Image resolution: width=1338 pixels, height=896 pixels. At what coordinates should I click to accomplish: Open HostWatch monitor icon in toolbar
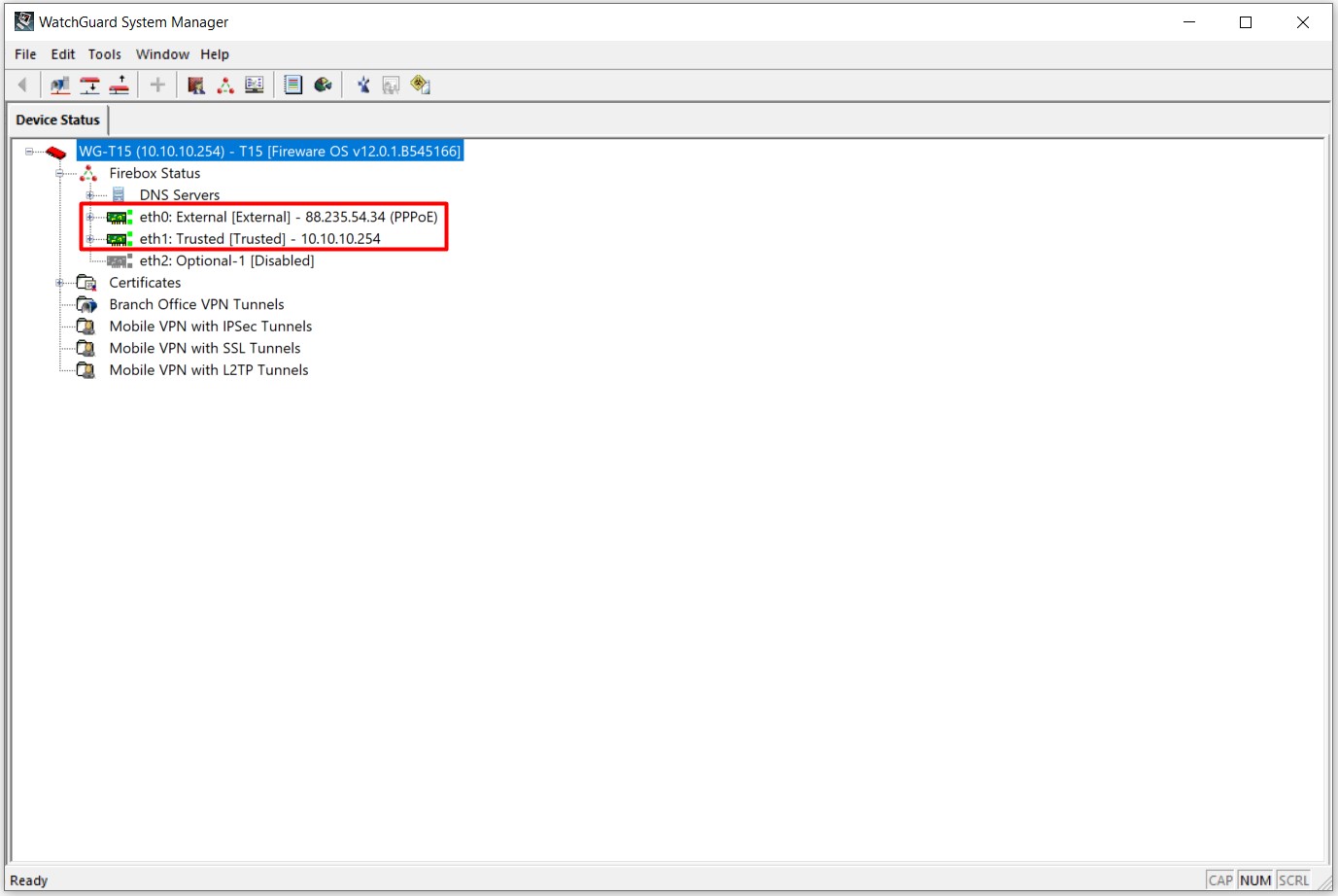[255, 85]
